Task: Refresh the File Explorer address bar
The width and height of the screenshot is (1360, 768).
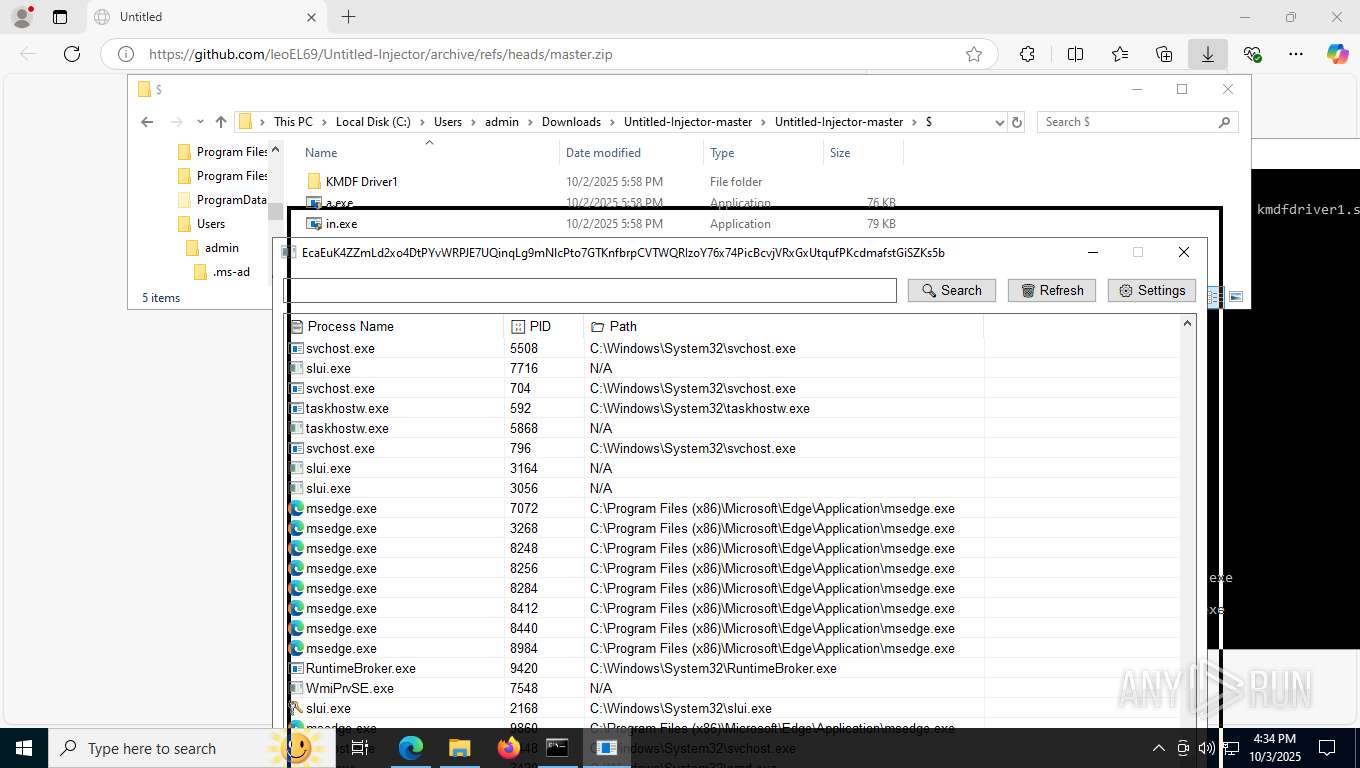Action: click(1017, 122)
